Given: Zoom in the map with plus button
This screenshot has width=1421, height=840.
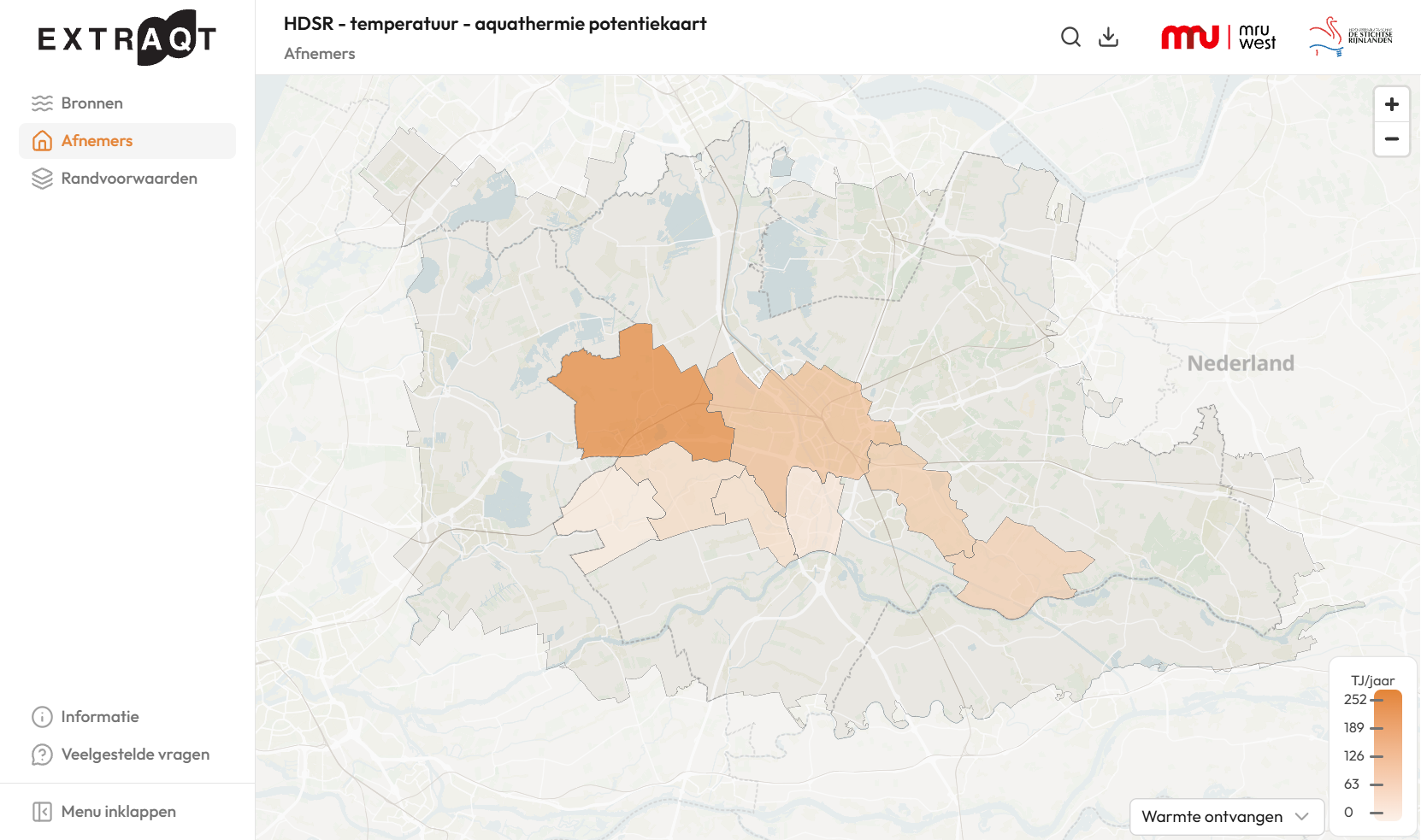Looking at the screenshot, I should coord(1392,104).
